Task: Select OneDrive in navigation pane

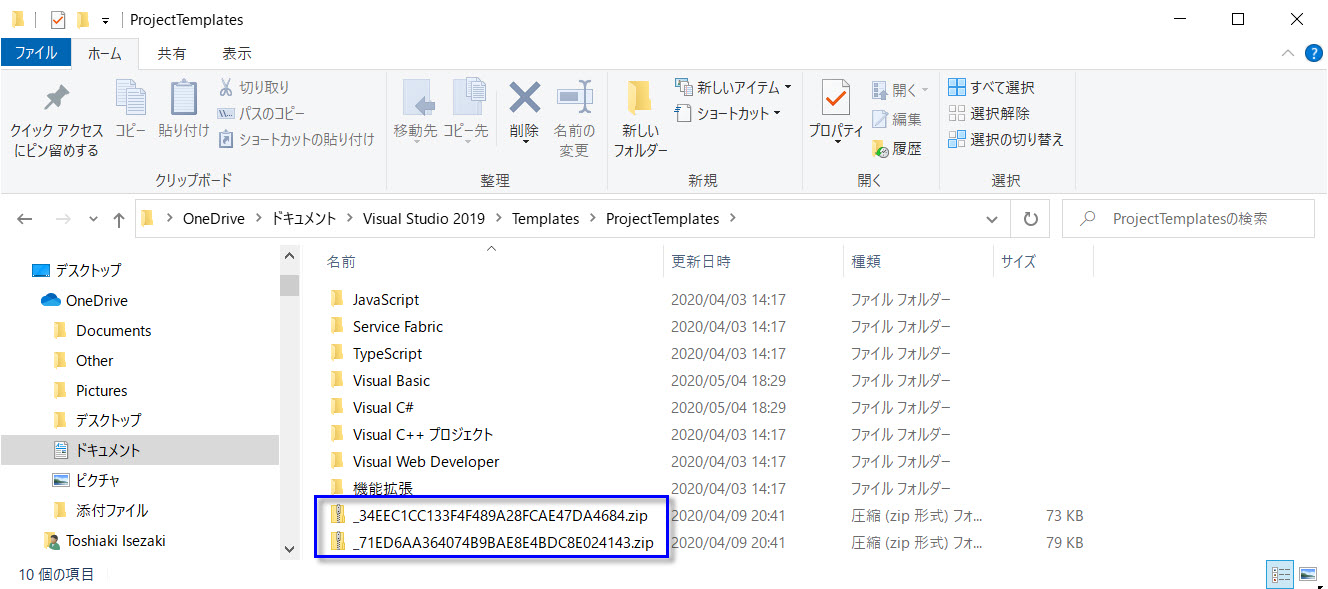Action: (84, 301)
